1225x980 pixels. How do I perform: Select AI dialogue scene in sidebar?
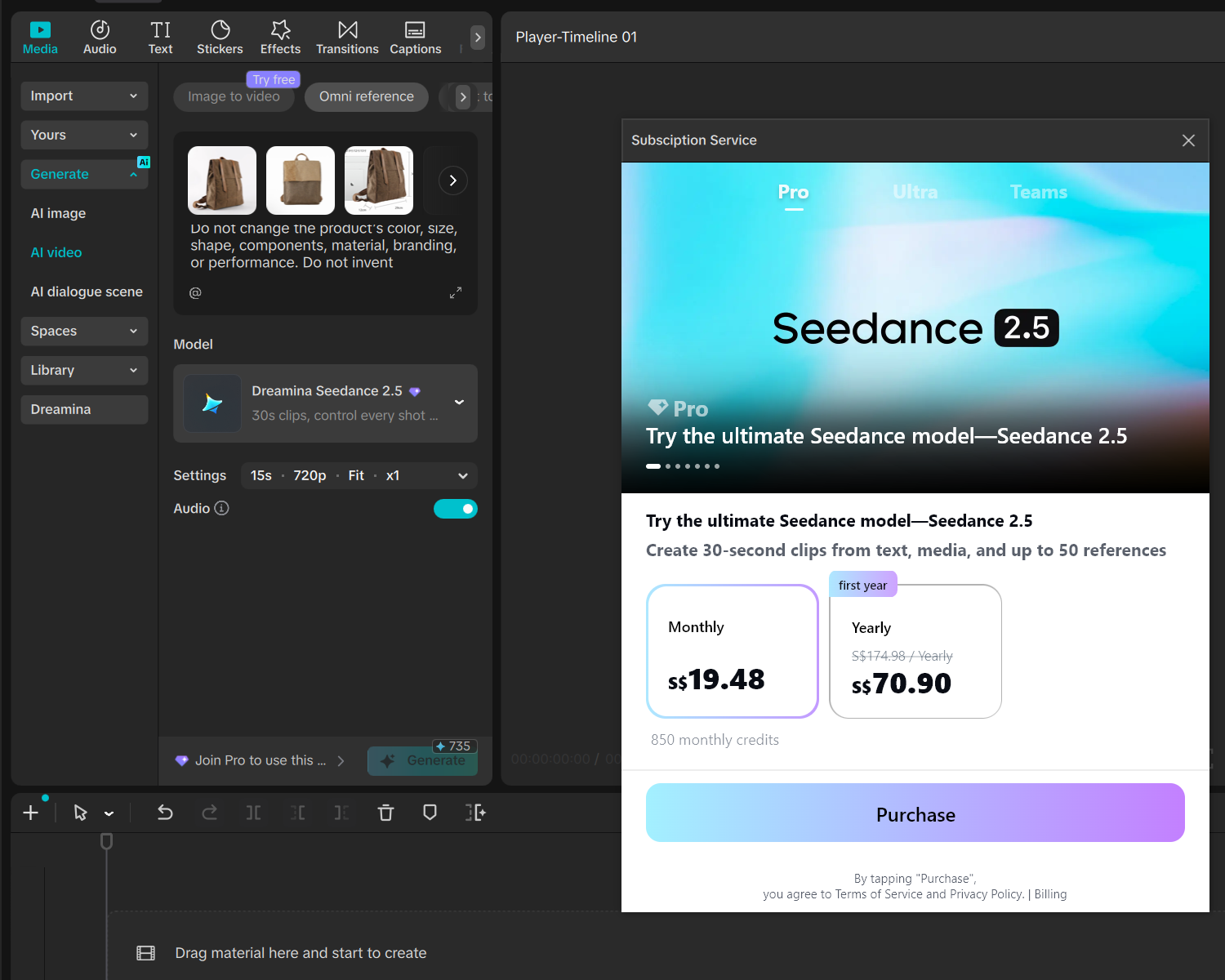click(x=87, y=292)
